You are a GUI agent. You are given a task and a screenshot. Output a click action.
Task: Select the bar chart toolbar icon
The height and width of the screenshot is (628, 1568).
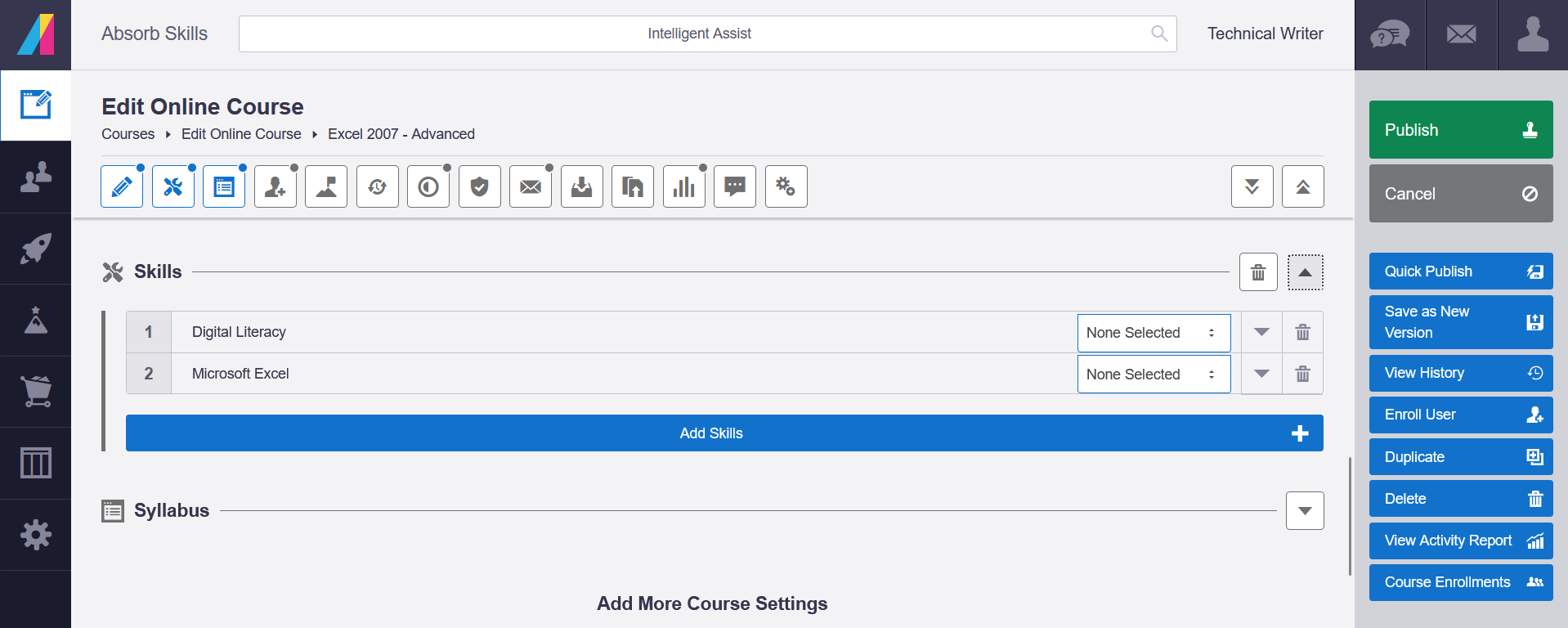tap(684, 186)
